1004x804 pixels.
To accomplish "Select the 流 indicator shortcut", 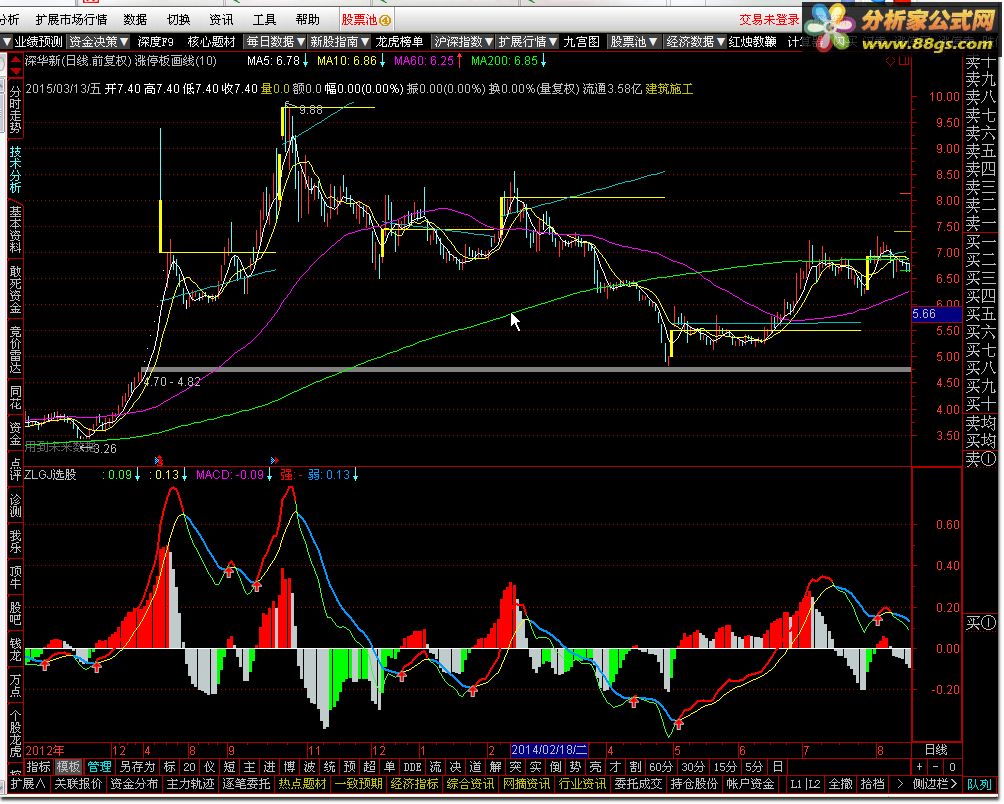I will coord(435,767).
